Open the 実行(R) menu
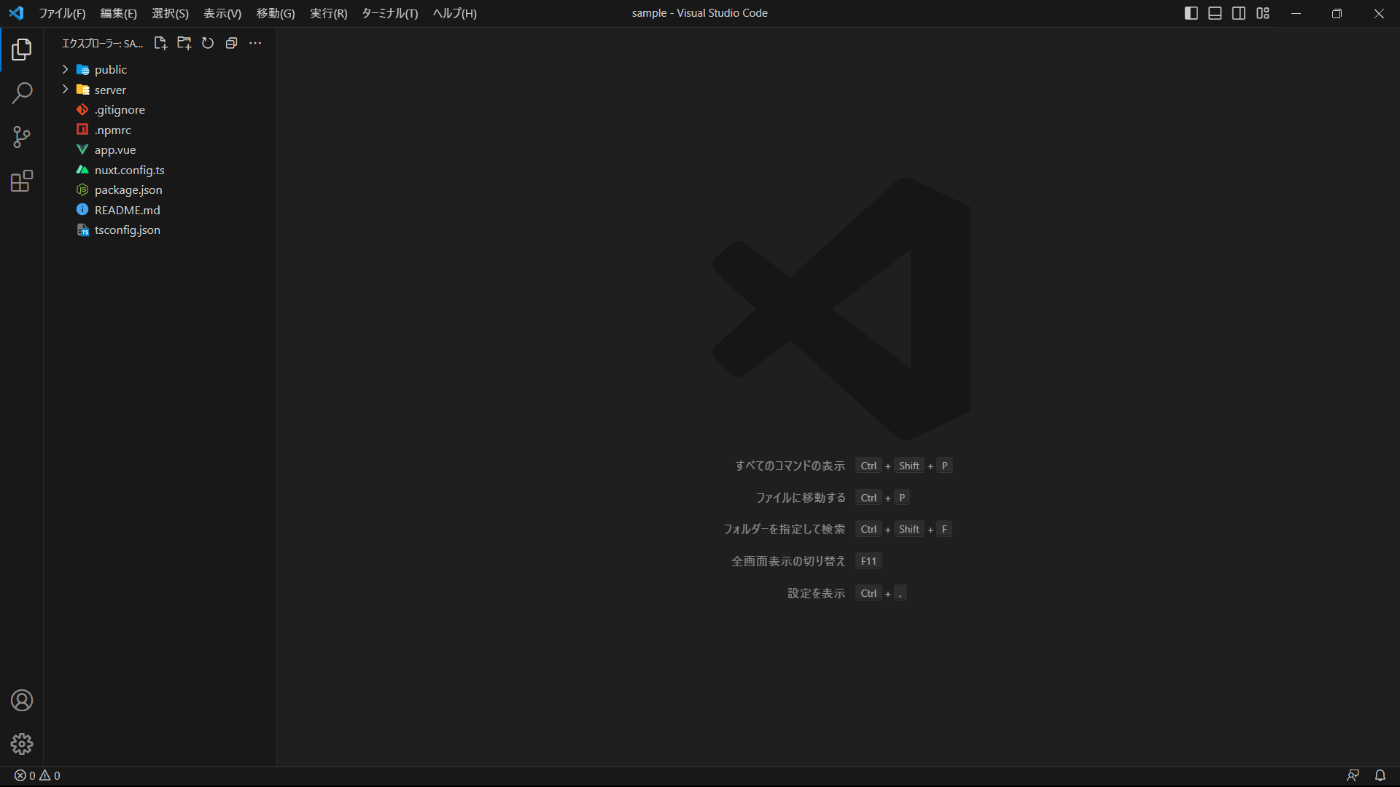The height and width of the screenshot is (787, 1400). click(328, 13)
